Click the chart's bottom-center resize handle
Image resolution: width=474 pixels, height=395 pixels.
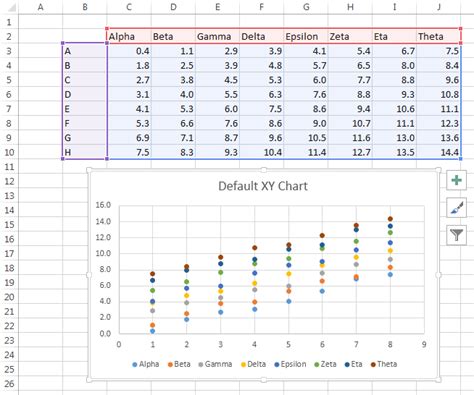click(x=263, y=380)
